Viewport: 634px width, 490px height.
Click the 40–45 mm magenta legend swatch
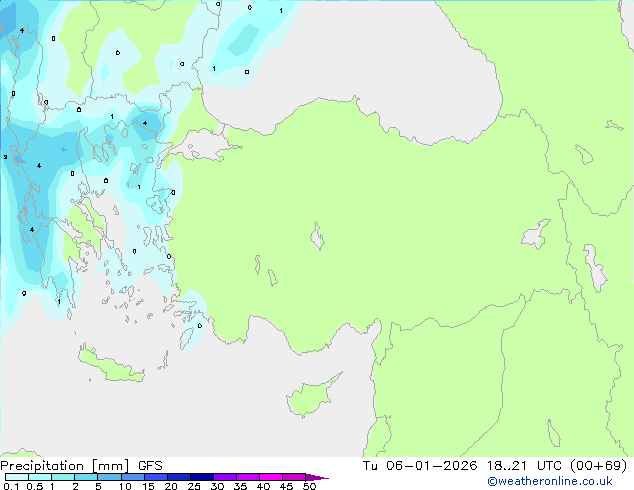pyautogui.click(x=271, y=477)
